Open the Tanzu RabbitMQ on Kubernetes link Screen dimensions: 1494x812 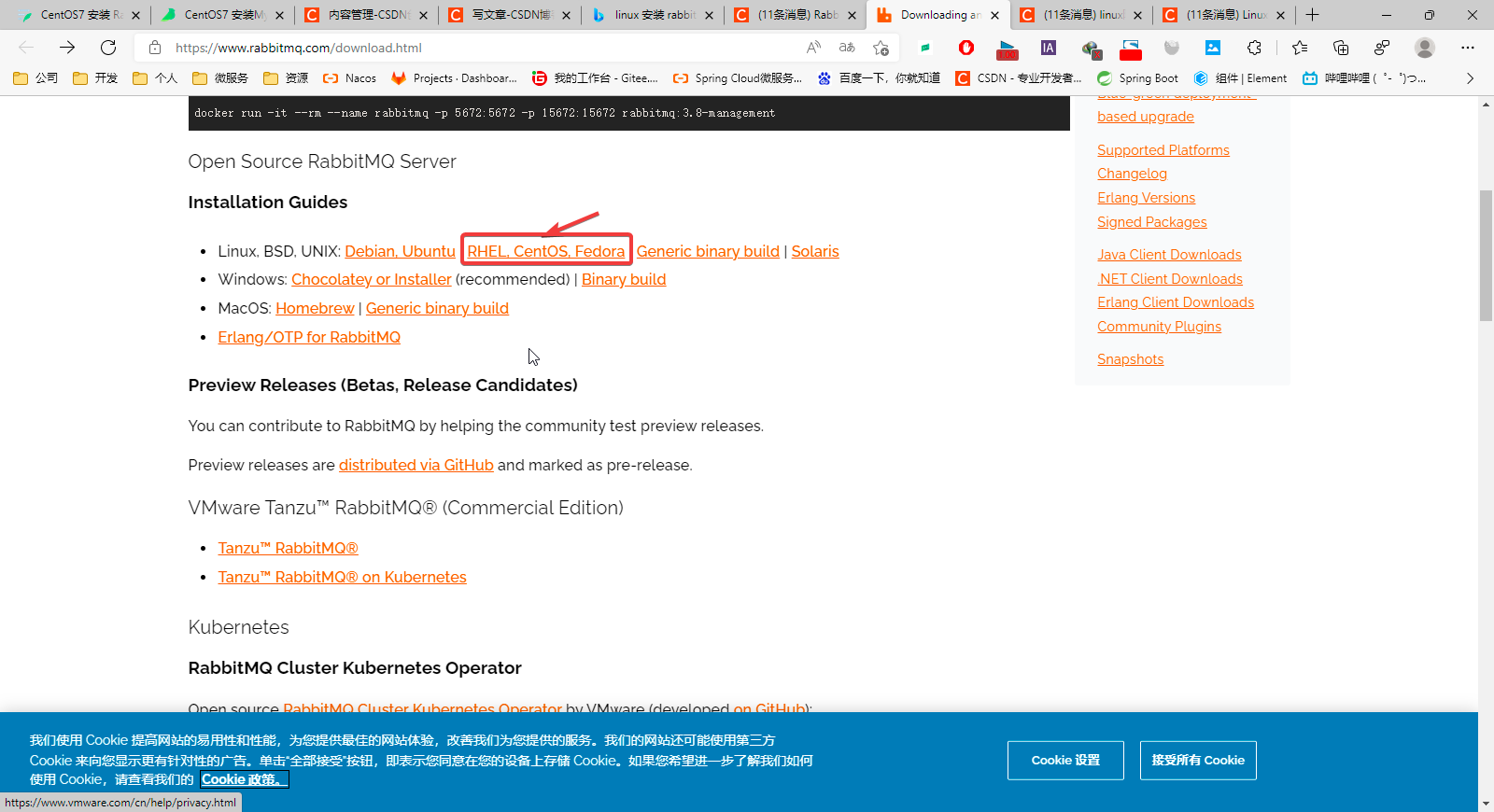click(342, 577)
